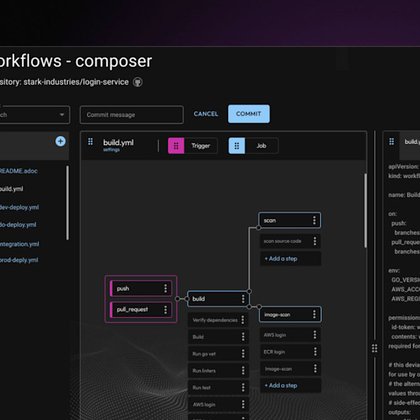
Task: Open dev-deploy.yml file
Action: [x=19, y=207]
